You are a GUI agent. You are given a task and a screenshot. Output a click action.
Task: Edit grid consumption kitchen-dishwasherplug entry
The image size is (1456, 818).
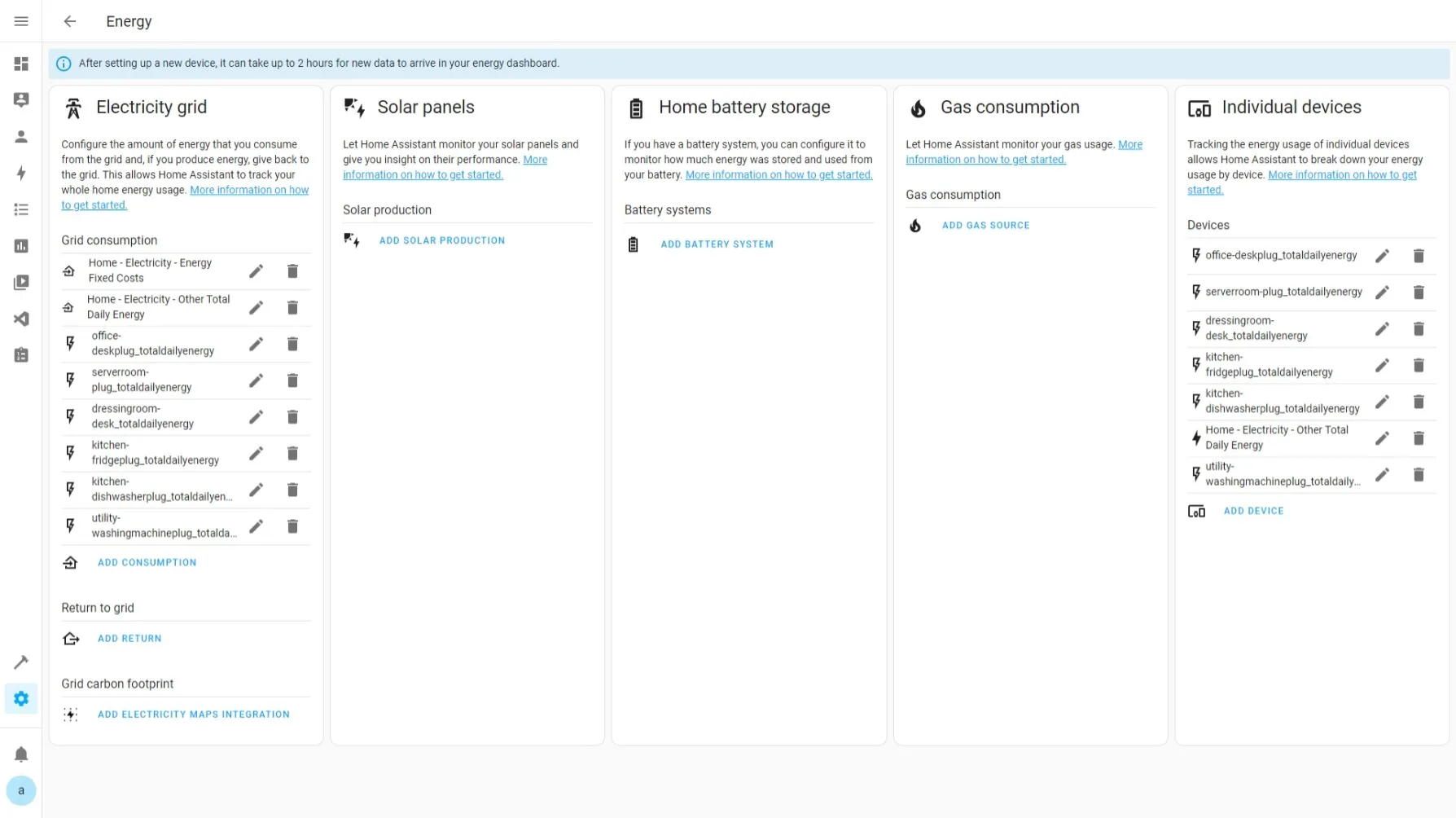tap(257, 490)
